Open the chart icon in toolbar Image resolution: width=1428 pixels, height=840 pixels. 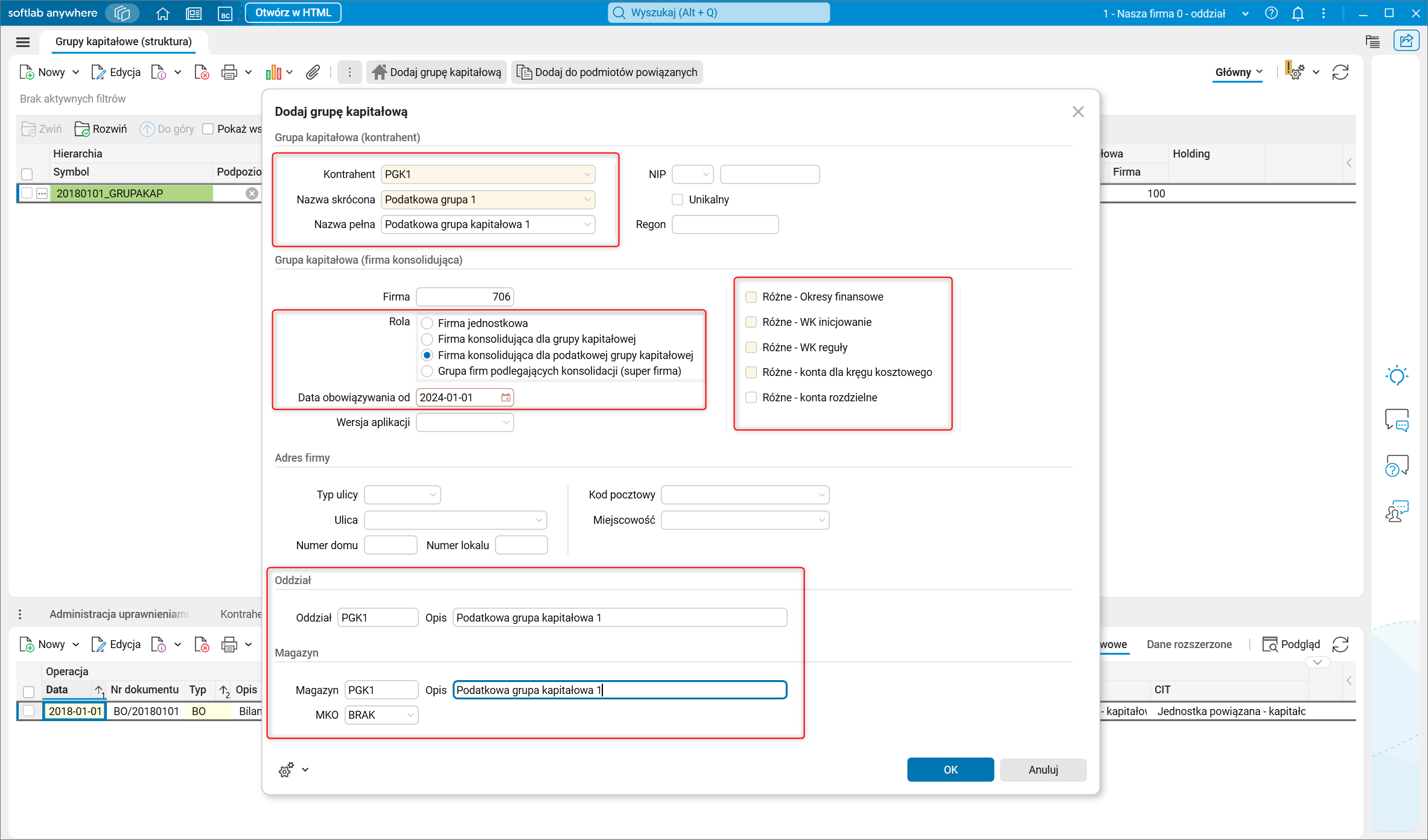point(273,72)
